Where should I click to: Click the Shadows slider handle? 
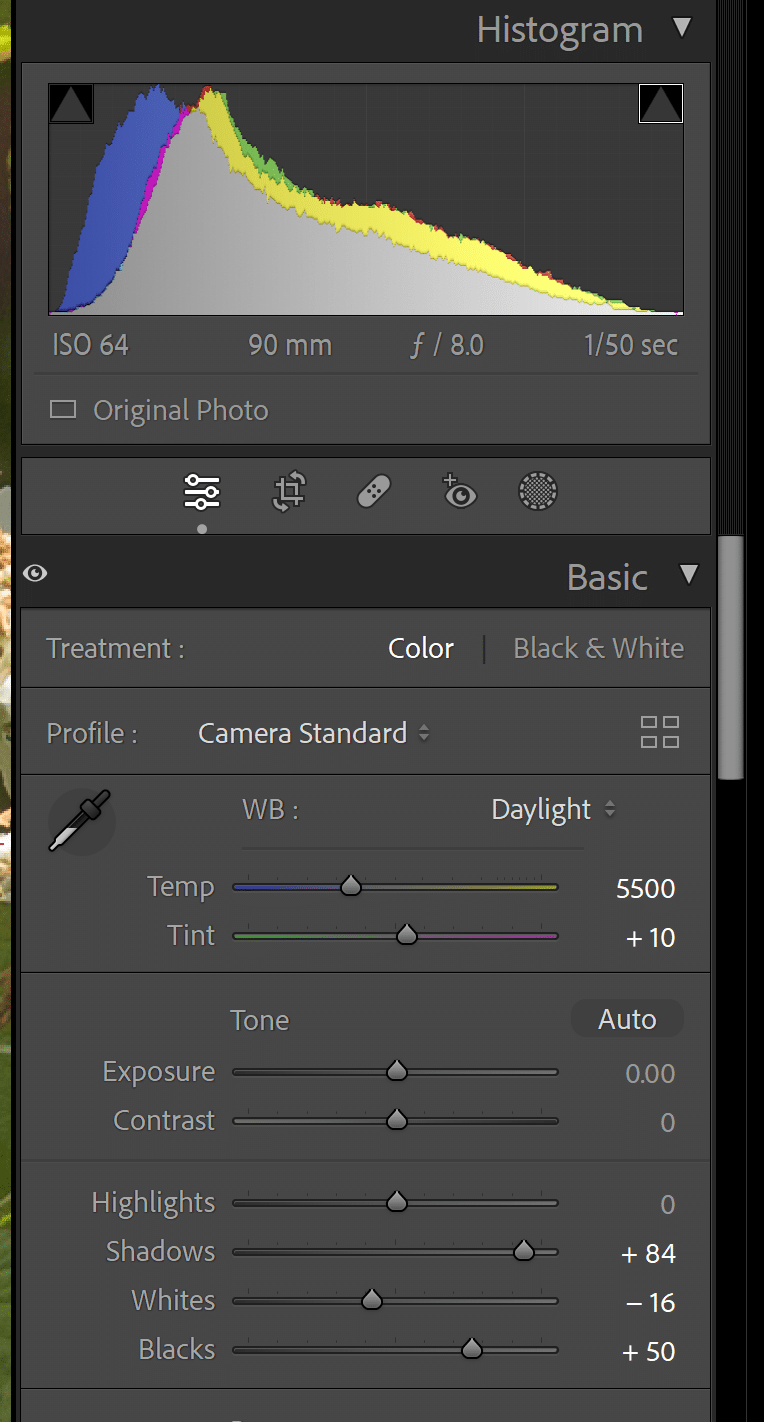tap(523, 1251)
